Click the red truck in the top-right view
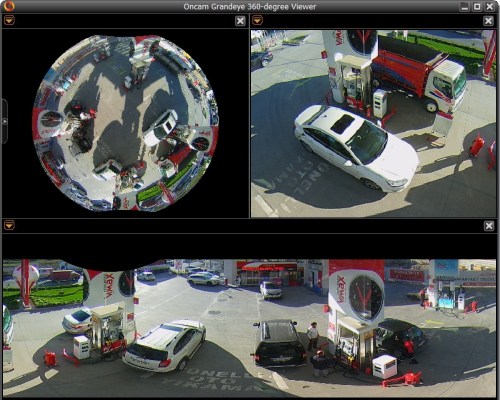 pos(419,75)
